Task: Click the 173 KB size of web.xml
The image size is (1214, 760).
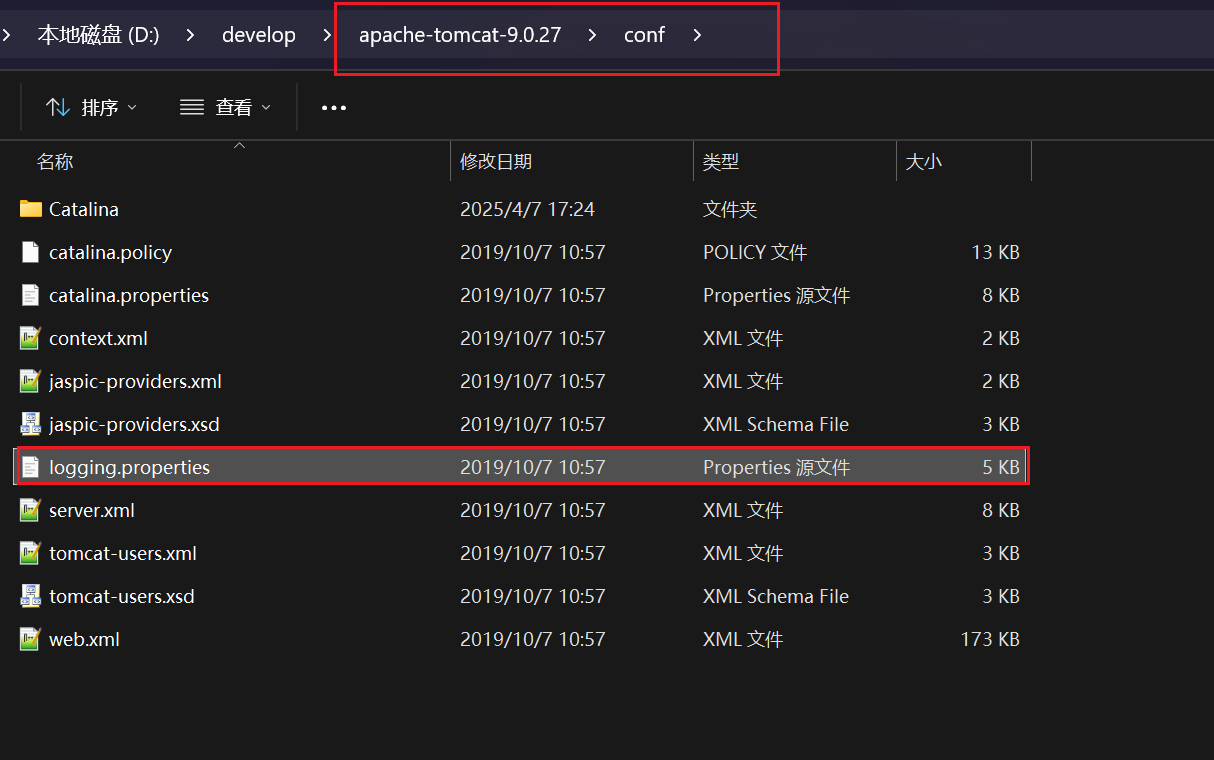Action: click(x=990, y=639)
